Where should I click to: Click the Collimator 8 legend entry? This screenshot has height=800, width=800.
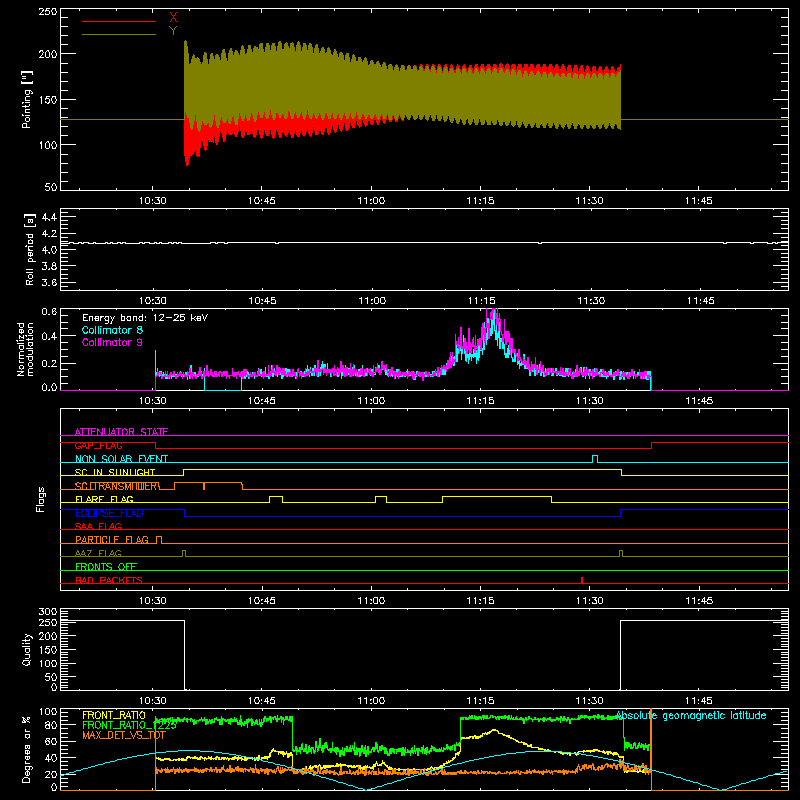112,330
